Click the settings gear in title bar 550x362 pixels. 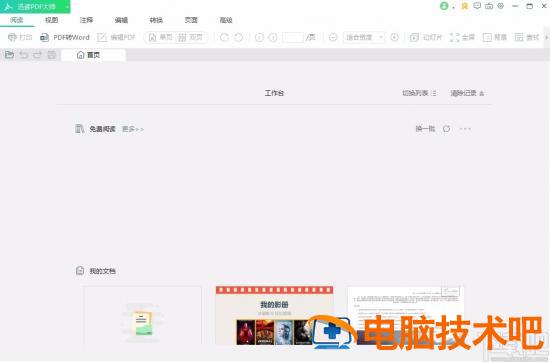click(x=501, y=6)
